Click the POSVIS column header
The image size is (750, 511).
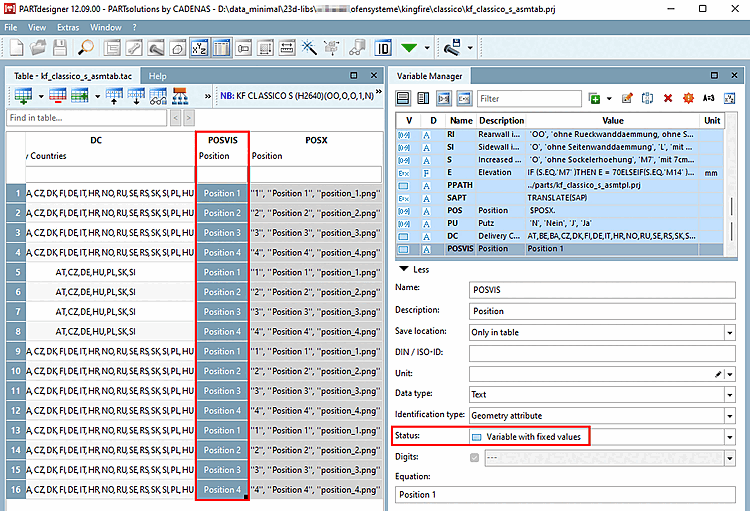pyautogui.click(x=222, y=141)
